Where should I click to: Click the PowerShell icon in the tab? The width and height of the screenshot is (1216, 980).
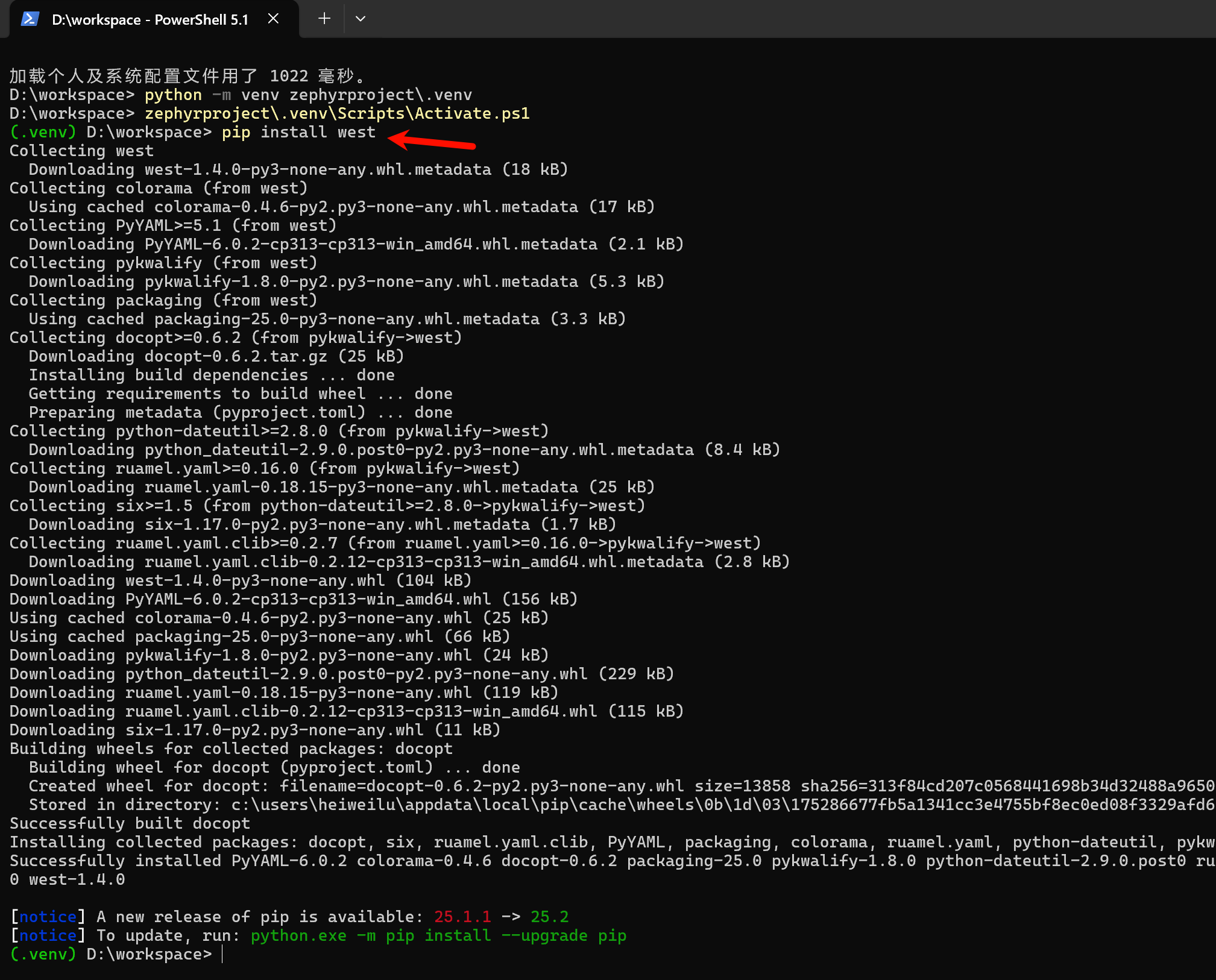tap(30, 19)
